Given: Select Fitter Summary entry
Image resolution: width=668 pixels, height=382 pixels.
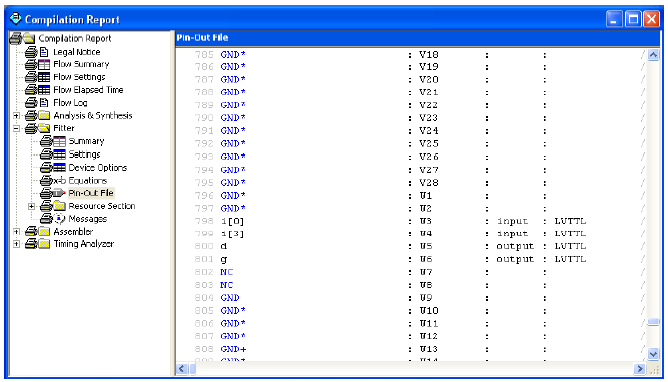Looking at the screenshot, I should (x=86, y=141).
